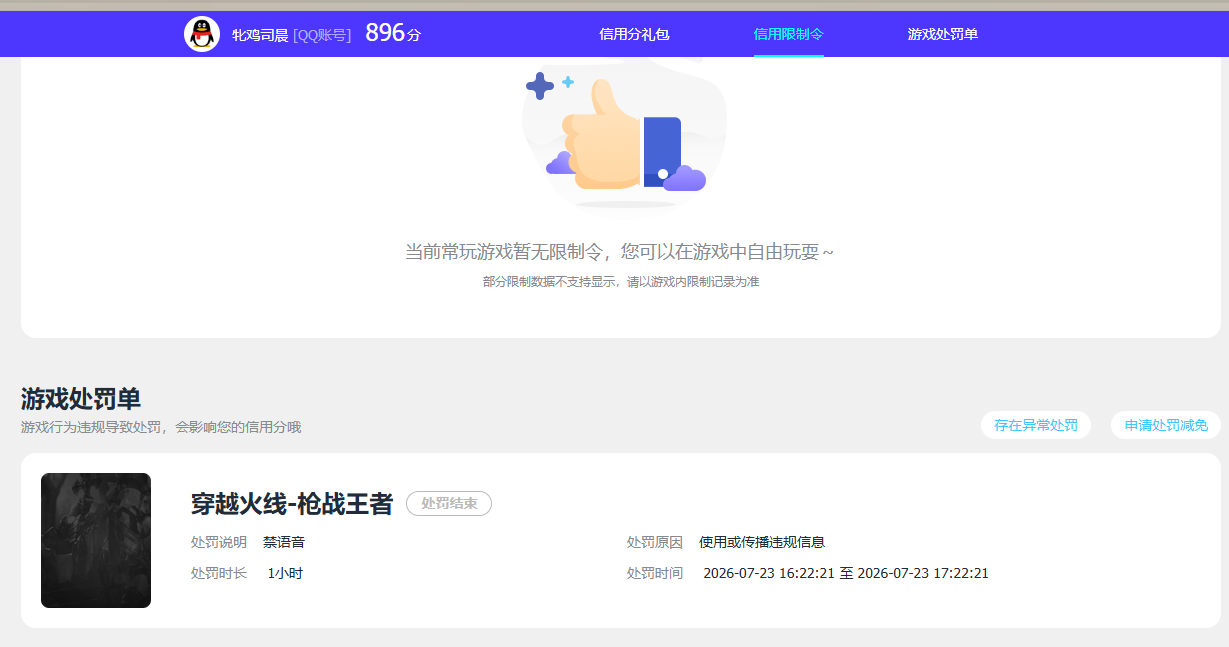Viewport: 1229px width, 647px height.
Task: Open the 信用分礼包 tab
Action: point(634,34)
